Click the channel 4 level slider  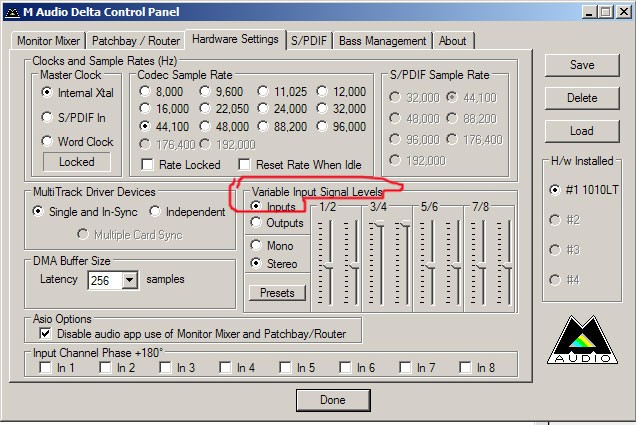pos(406,223)
